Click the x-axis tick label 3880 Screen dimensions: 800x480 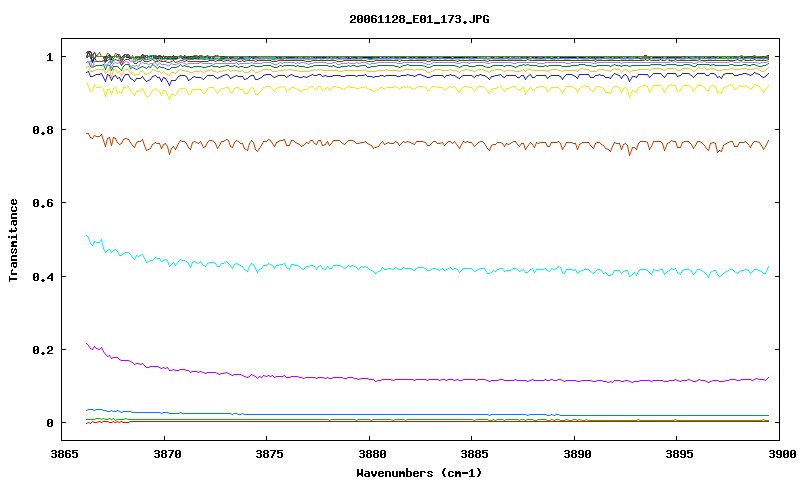[372, 453]
